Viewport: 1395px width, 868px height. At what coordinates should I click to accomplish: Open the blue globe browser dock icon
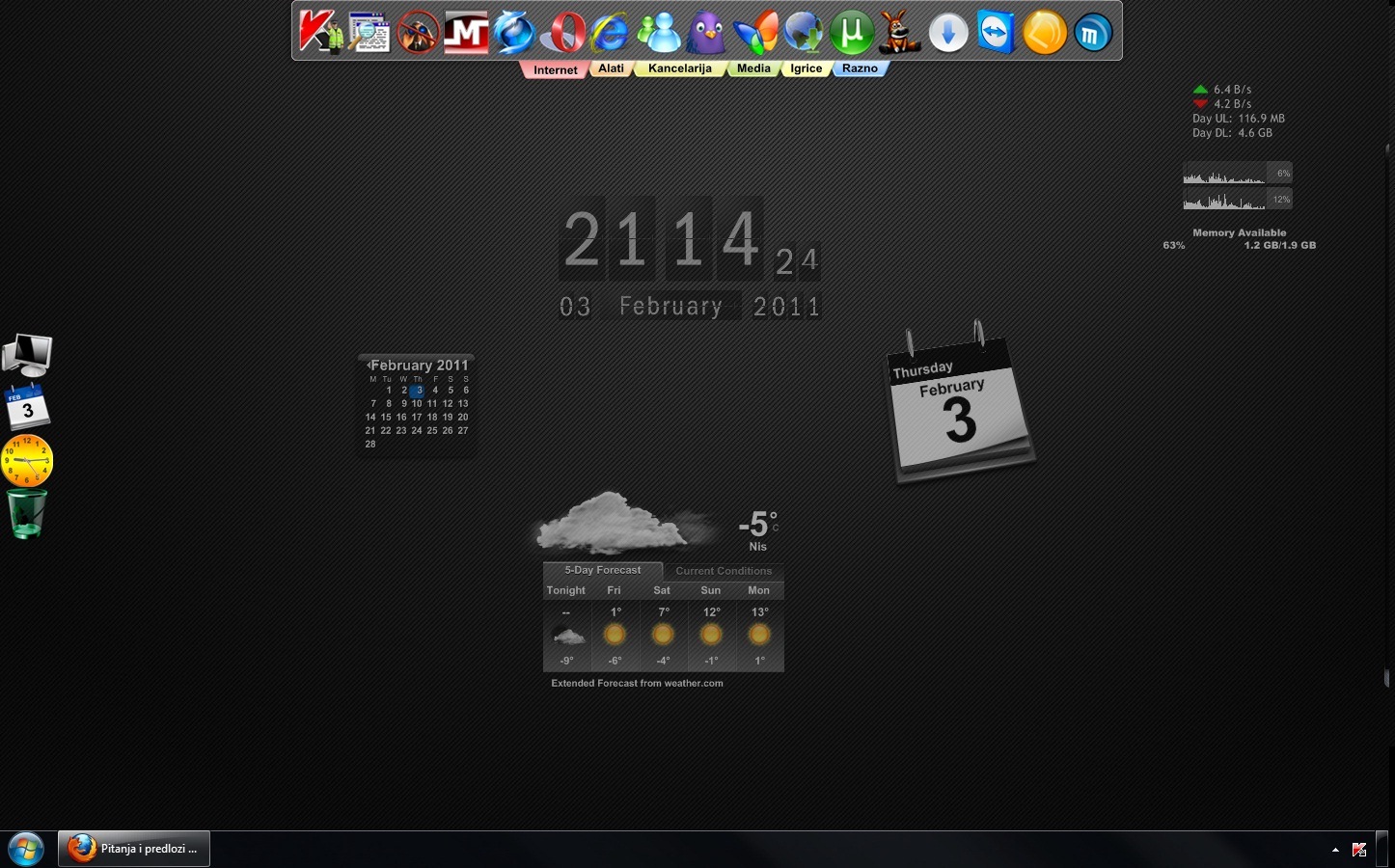click(514, 32)
